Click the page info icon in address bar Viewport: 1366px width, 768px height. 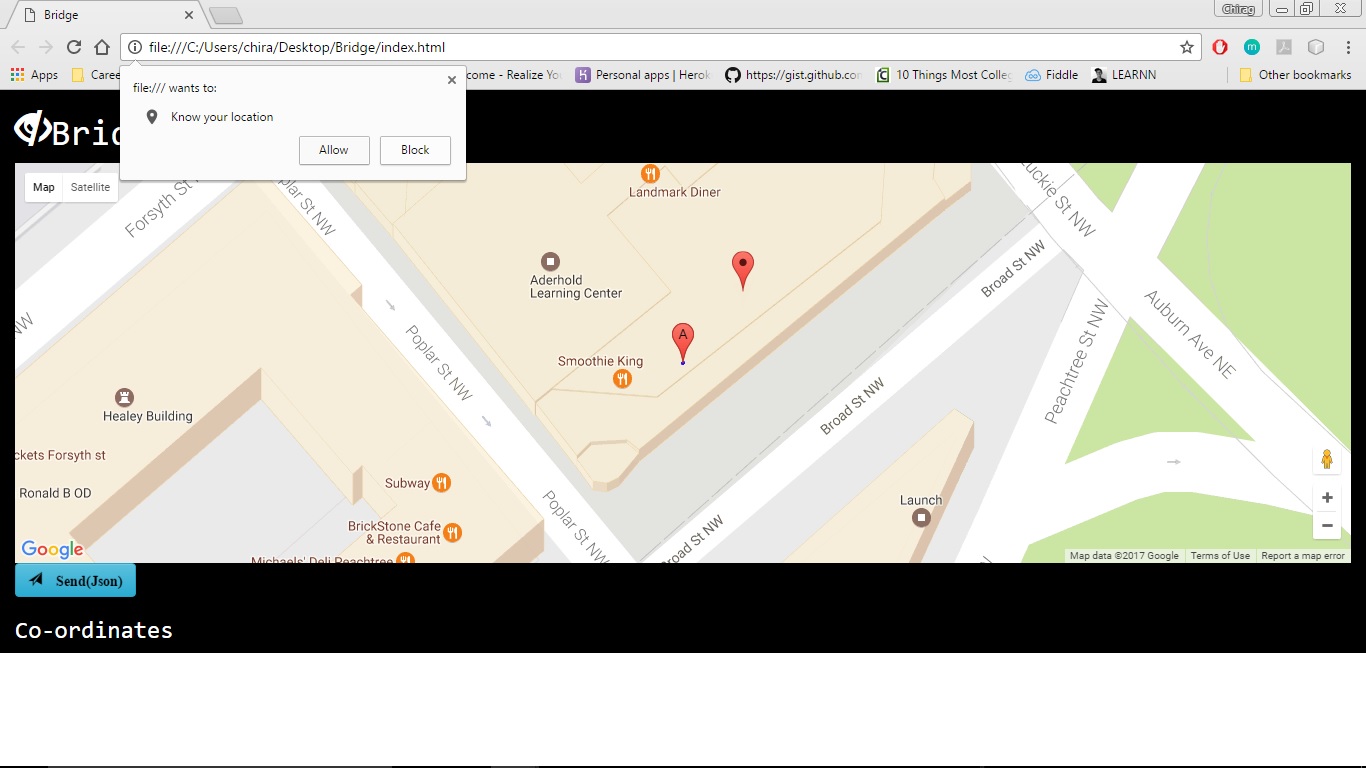coord(135,47)
